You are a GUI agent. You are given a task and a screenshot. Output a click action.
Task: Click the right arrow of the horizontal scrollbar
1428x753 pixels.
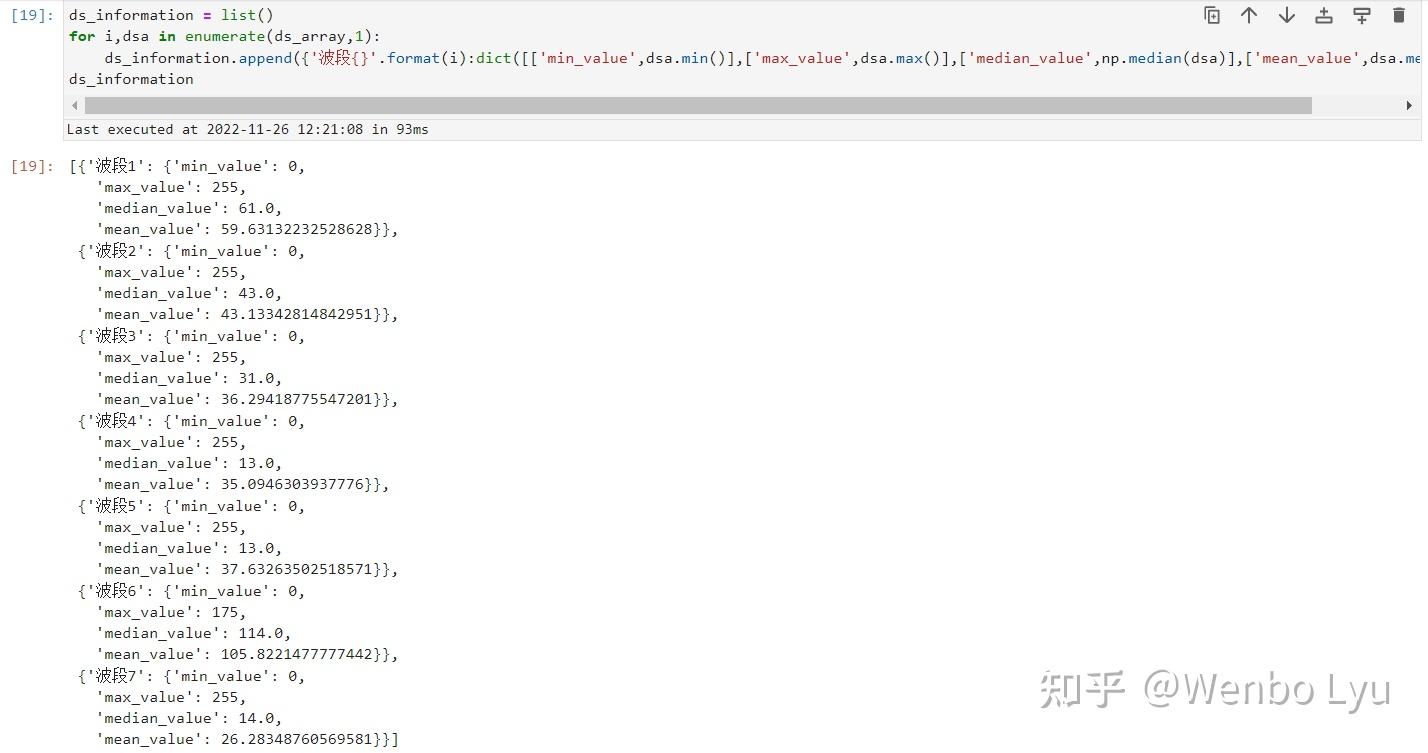pyautogui.click(x=1410, y=104)
